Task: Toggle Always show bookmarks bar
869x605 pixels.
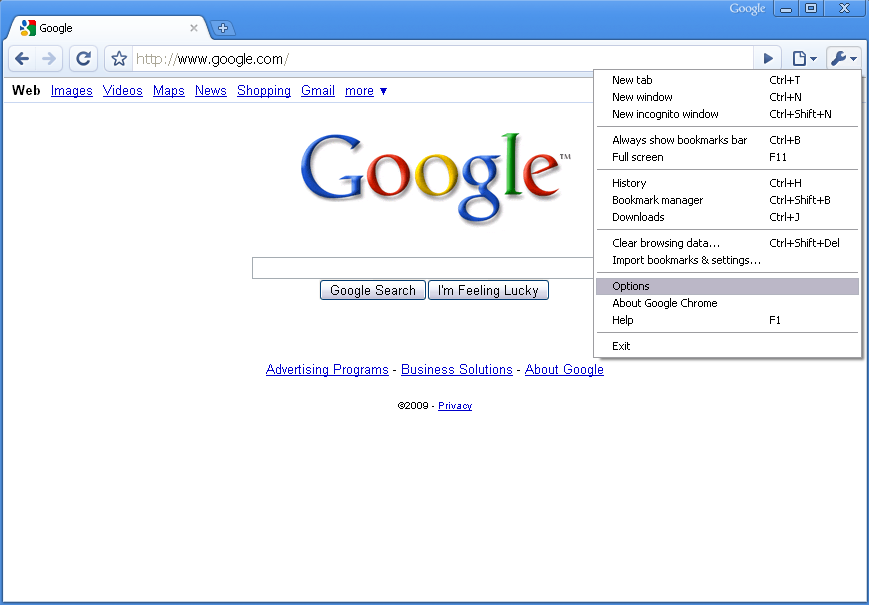Action: tap(727, 140)
